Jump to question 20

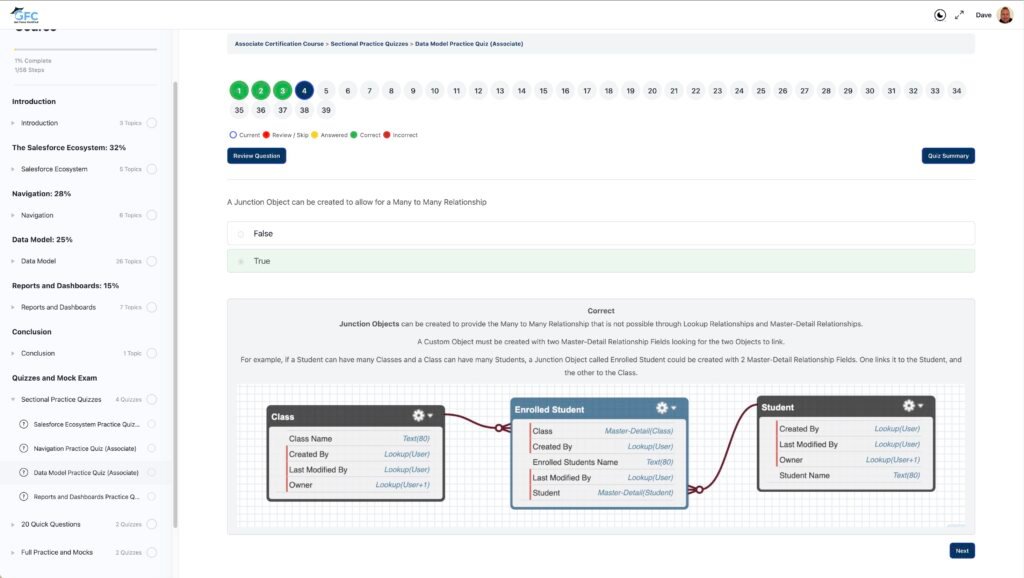click(x=652, y=91)
